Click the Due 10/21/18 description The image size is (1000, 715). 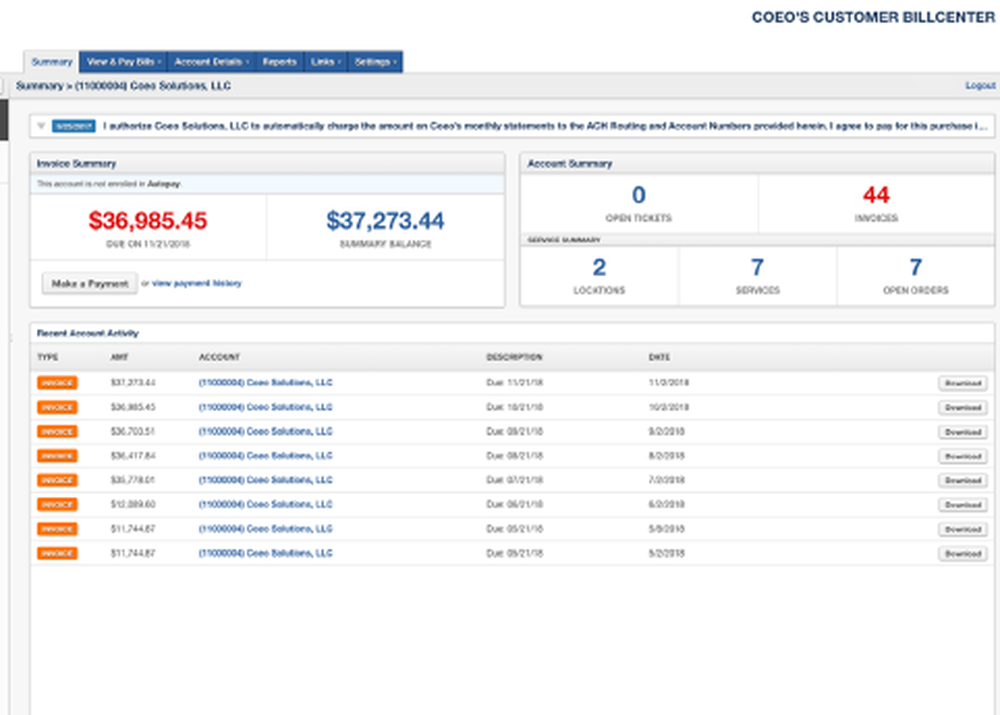tap(515, 407)
